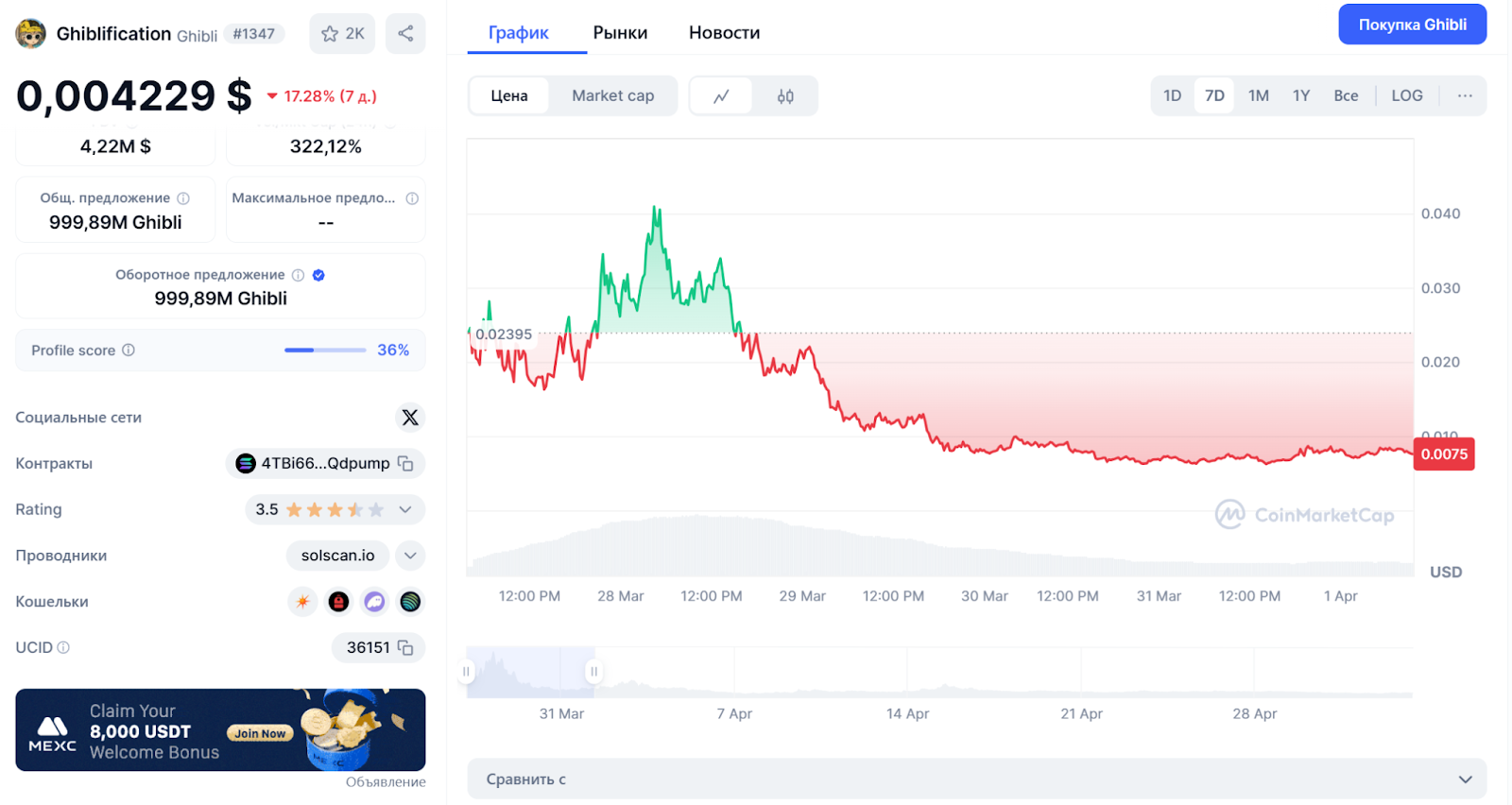Click the Покупка Ghibli button
The height and width of the screenshot is (805, 1512).
pyautogui.click(x=1412, y=25)
